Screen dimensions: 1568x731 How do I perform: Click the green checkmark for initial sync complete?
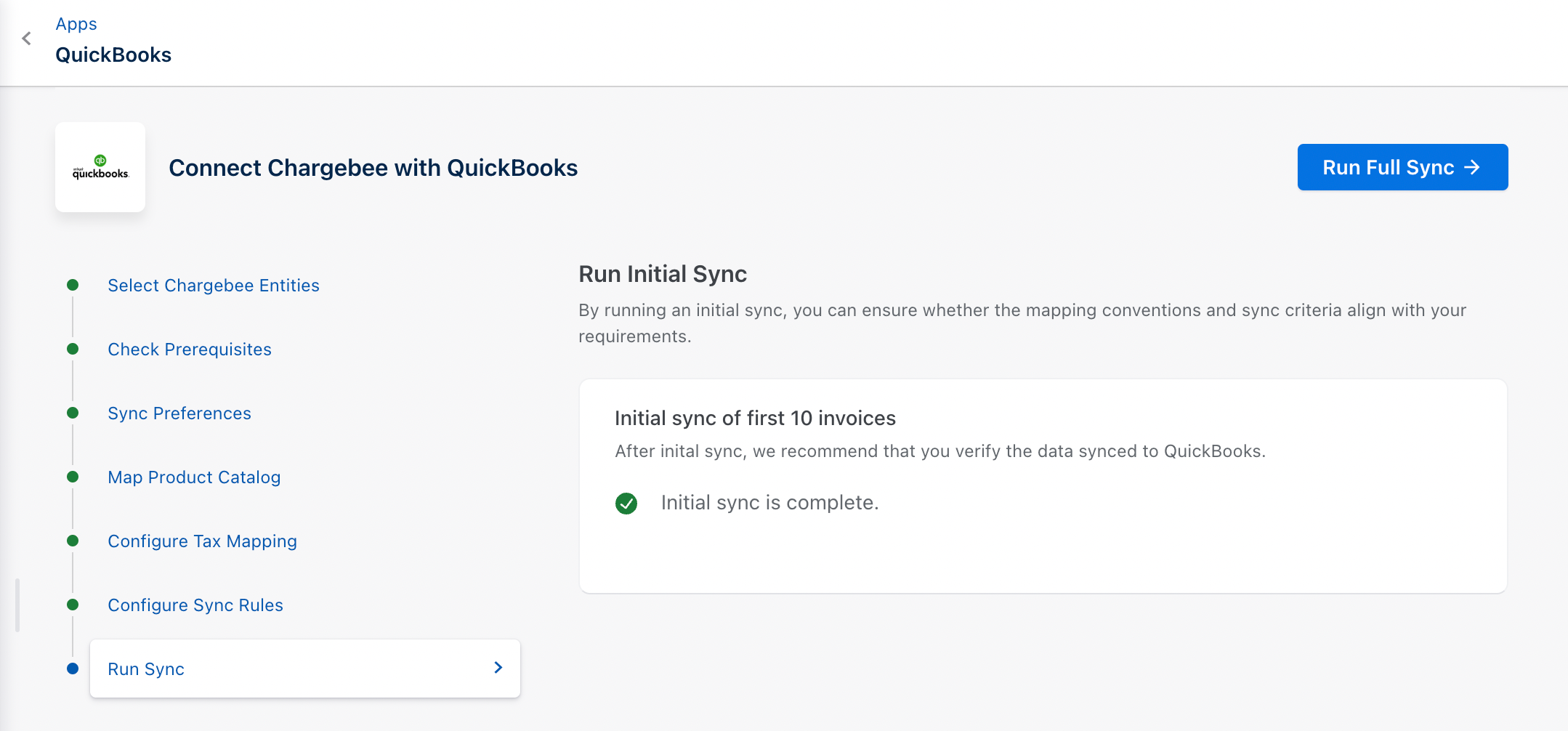tap(626, 503)
